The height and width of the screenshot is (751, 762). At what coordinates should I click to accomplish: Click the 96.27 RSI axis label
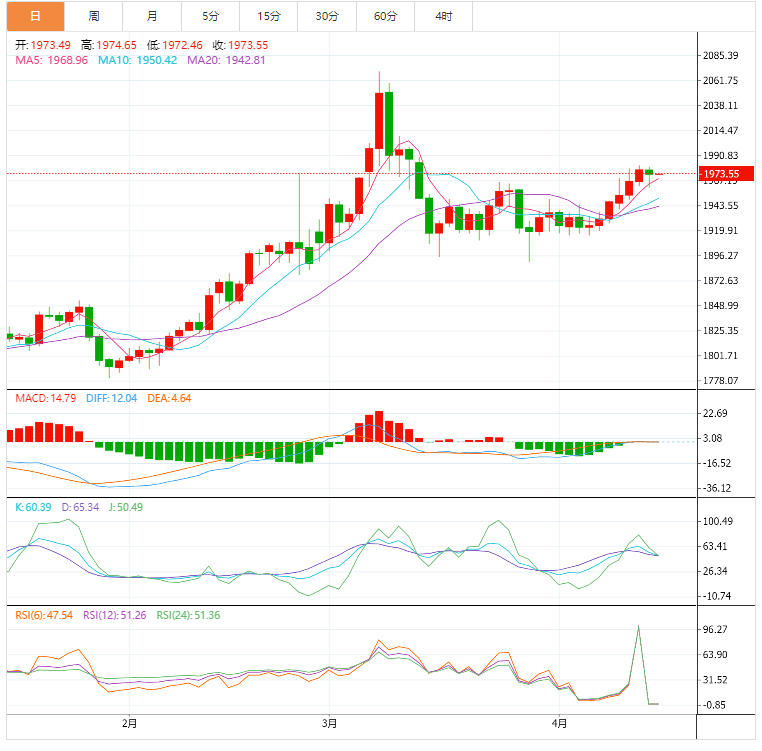(x=715, y=629)
